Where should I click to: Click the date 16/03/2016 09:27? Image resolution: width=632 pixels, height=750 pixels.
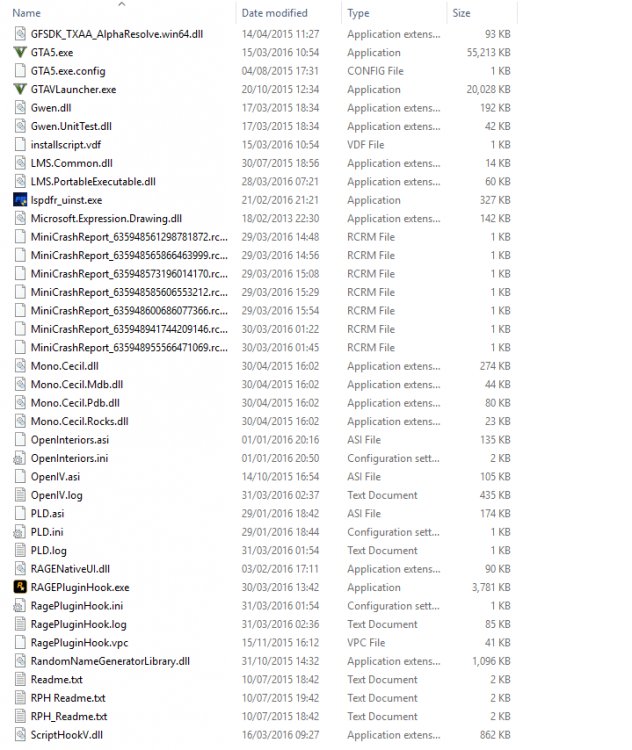[x=280, y=734]
